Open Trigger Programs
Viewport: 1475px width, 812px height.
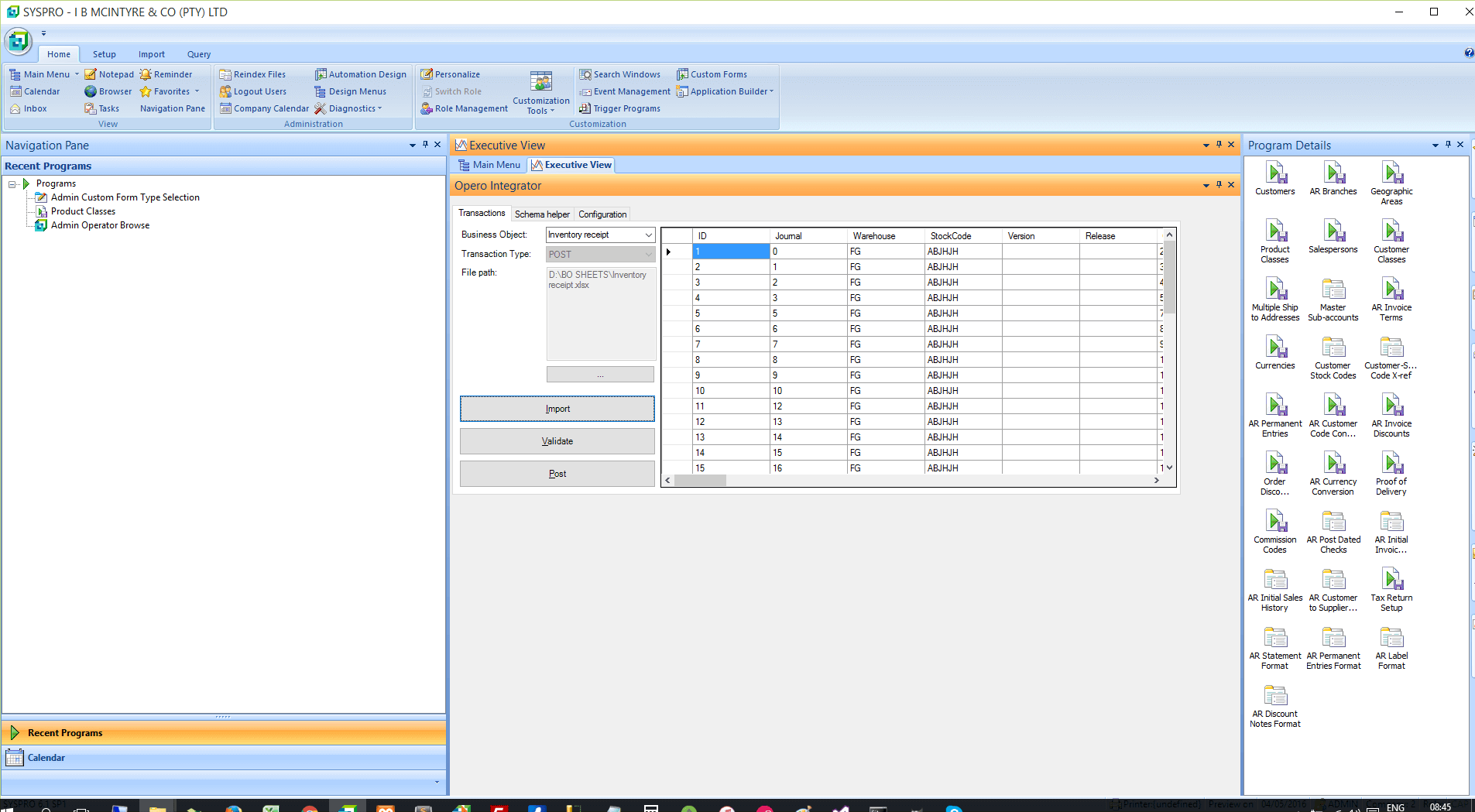[x=619, y=108]
